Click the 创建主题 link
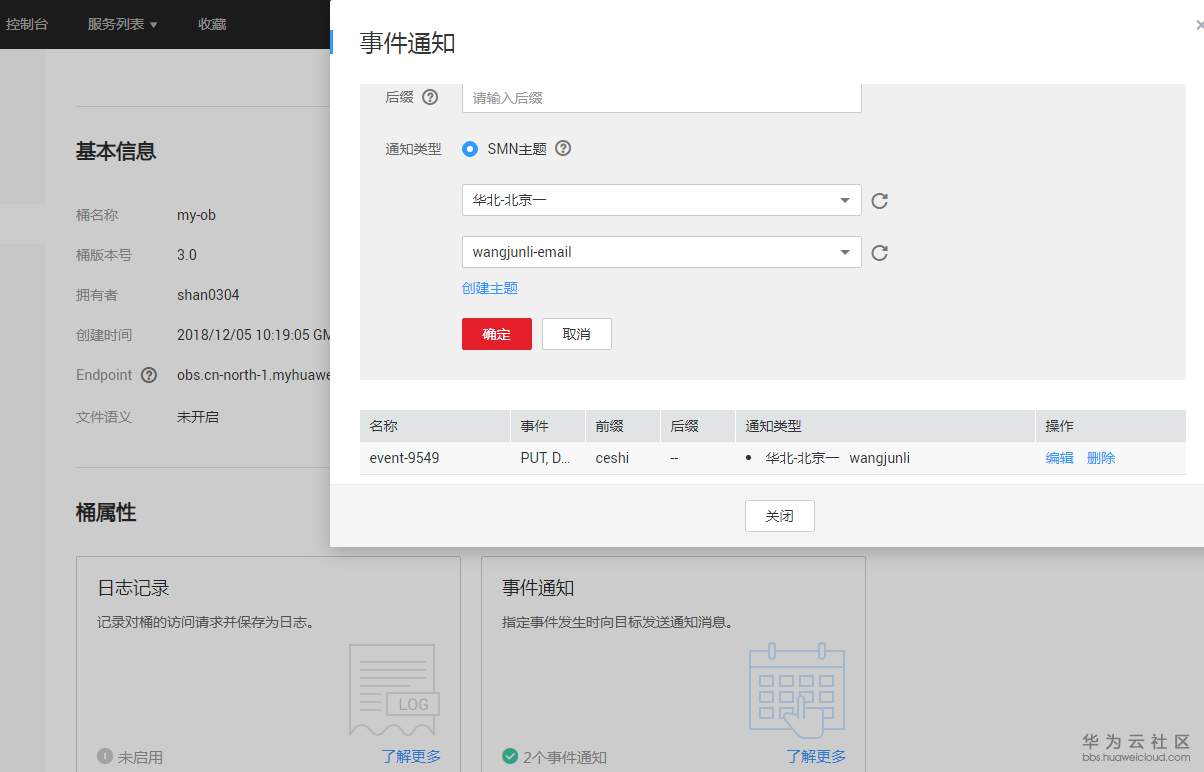This screenshot has height=772, width=1204. 490,288
